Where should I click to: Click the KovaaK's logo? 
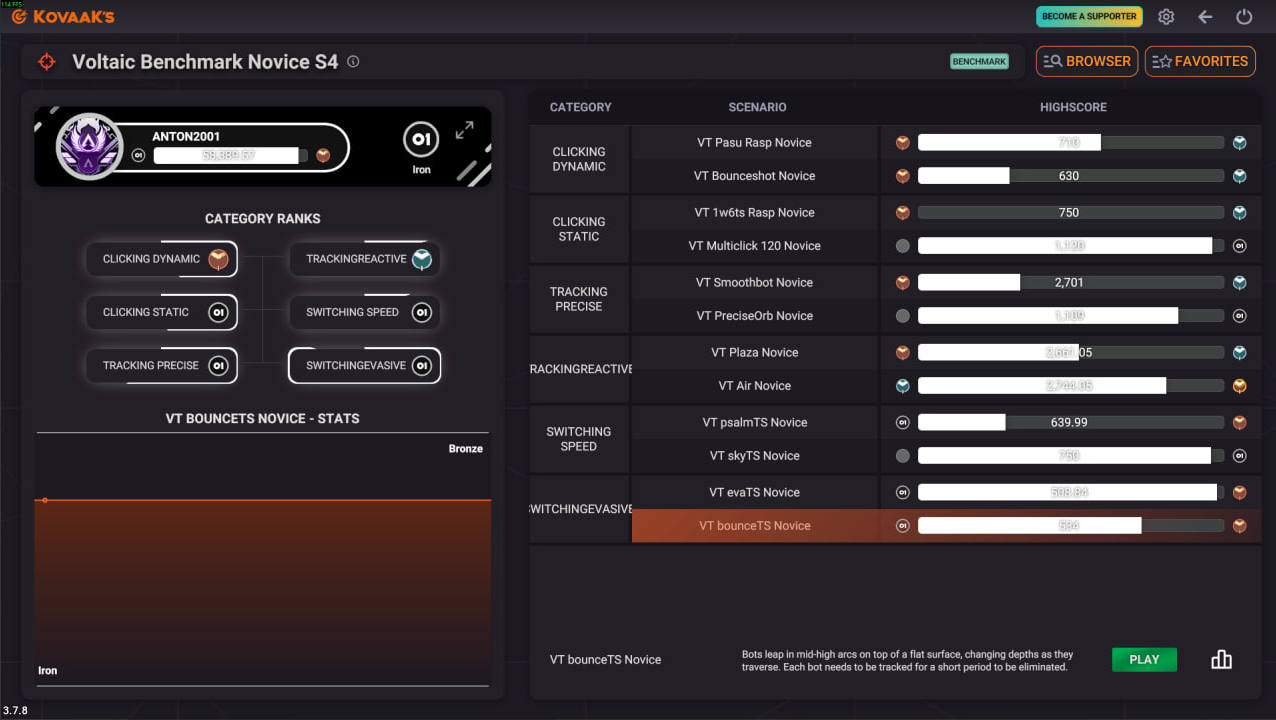click(63, 17)
